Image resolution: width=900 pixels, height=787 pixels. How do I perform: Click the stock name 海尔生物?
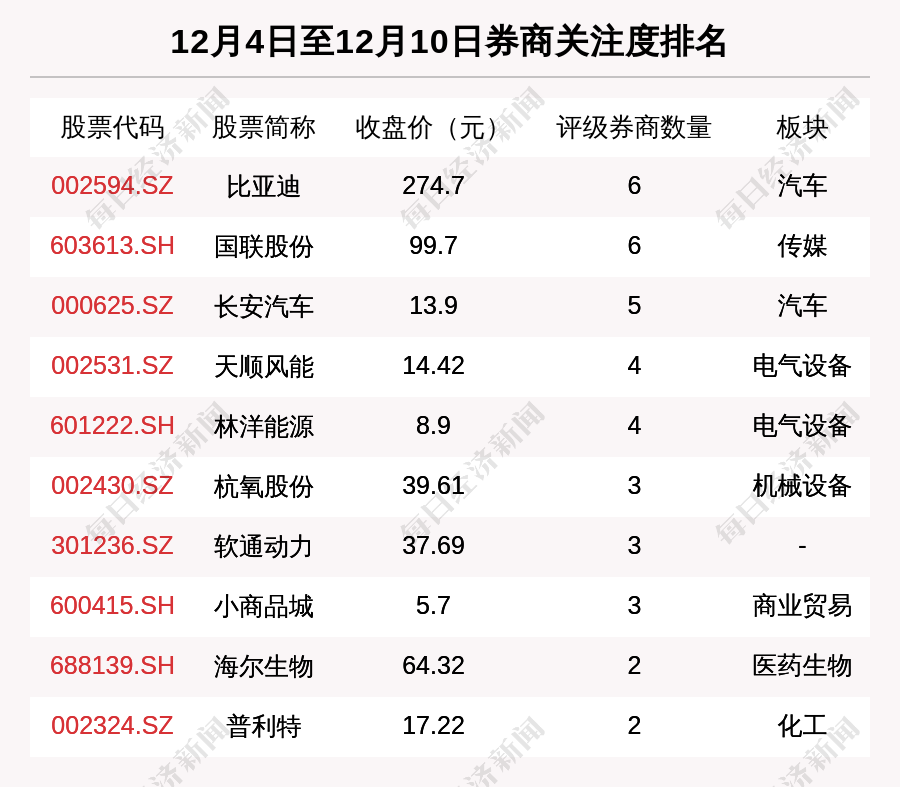tap(263, 666)
